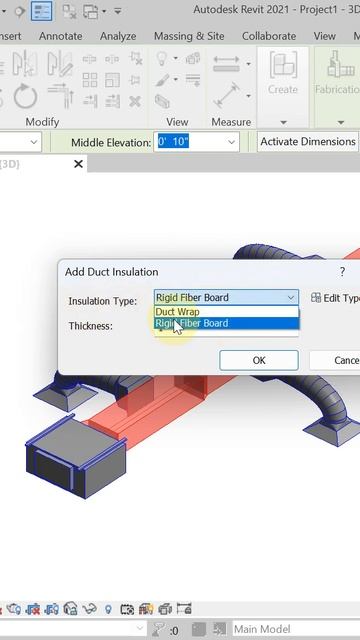
Task: Click the Delete (X) tool in Modify panel
Action: point(135,101)
